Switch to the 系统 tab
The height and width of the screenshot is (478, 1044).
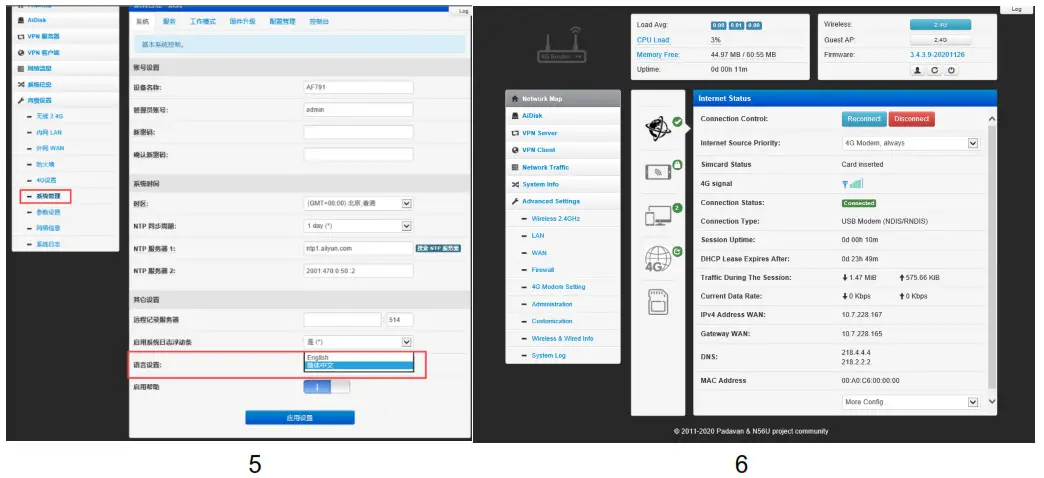pos(142,21)
